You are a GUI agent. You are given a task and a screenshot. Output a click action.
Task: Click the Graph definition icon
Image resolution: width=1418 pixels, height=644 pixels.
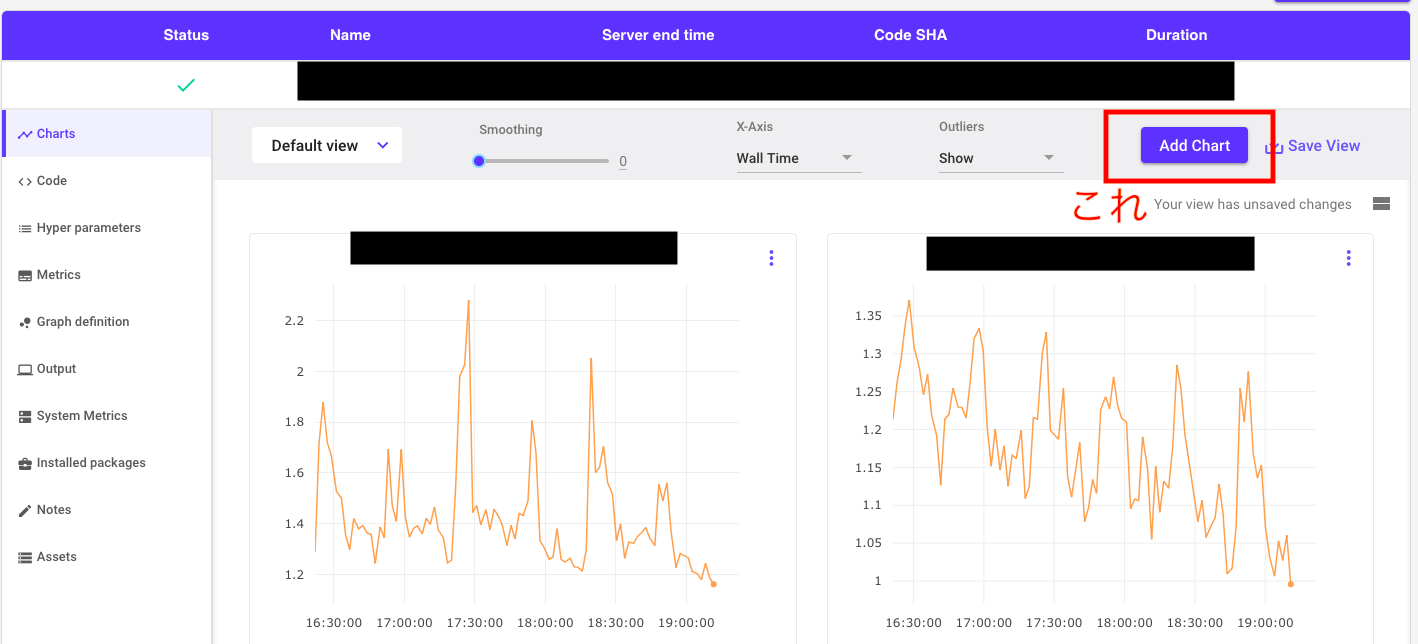[x=25, y=322]
